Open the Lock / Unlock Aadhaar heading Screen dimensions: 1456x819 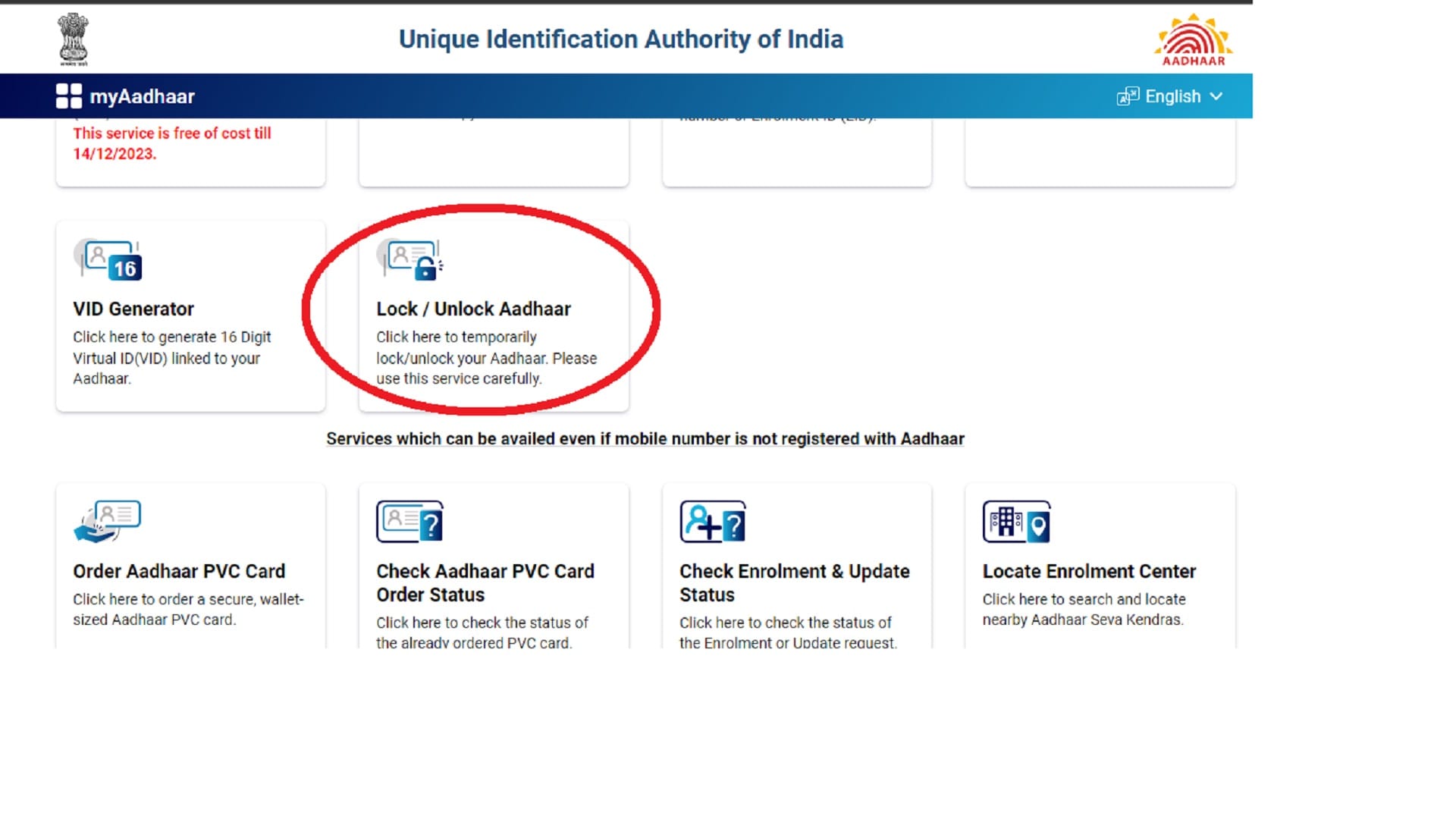(x=473, y=309)
